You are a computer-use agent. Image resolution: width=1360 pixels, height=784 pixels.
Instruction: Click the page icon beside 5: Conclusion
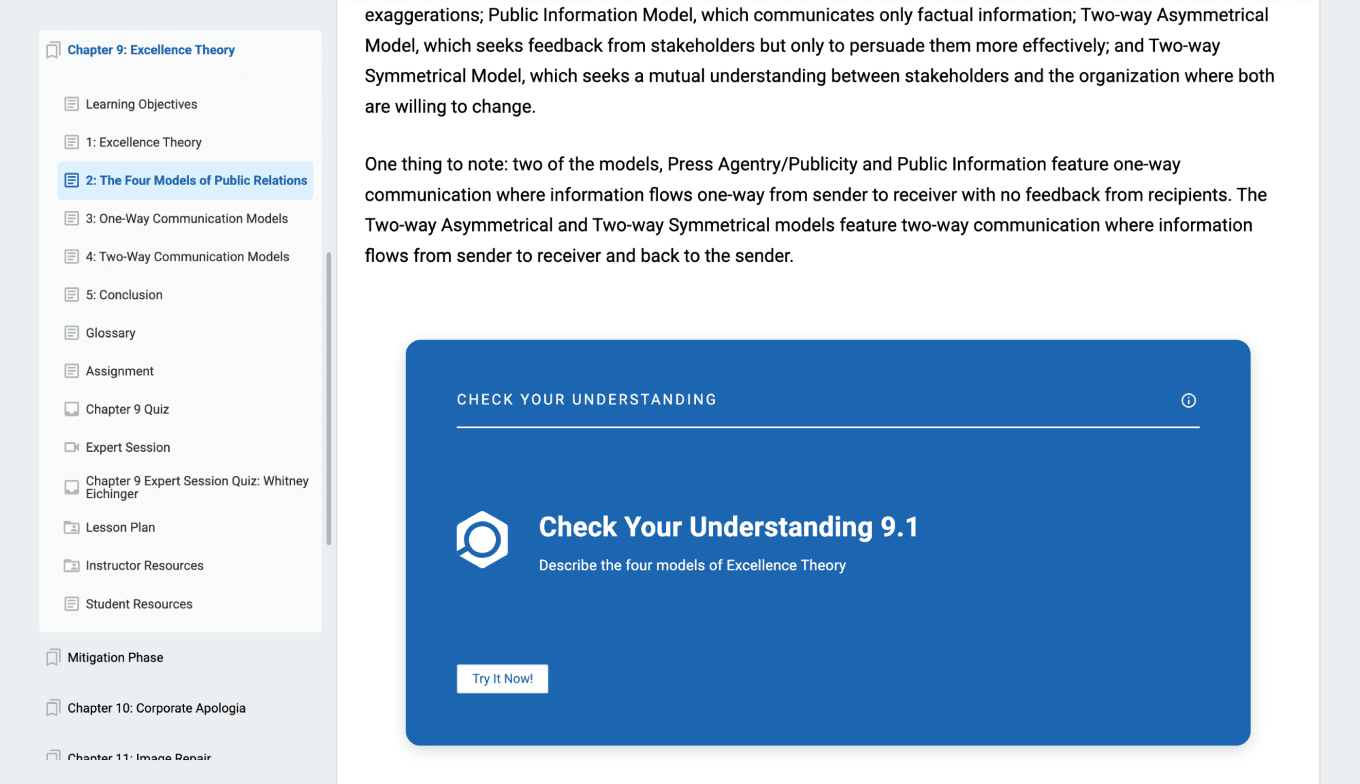(71, 295)
